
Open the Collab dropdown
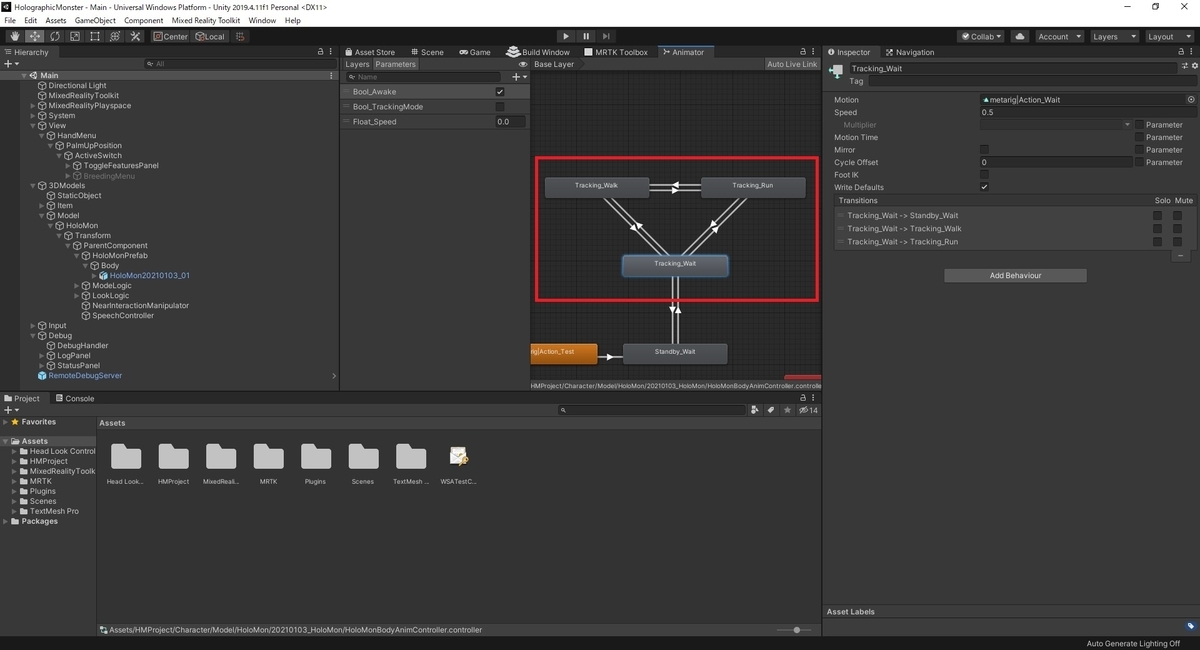pyautogui.click(x=983, y=36)
